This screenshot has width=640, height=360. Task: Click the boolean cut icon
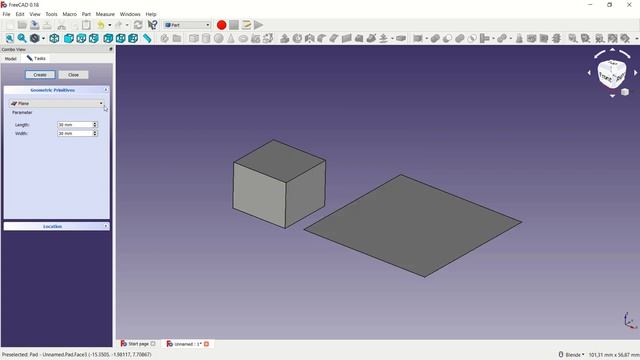(447, 38)
